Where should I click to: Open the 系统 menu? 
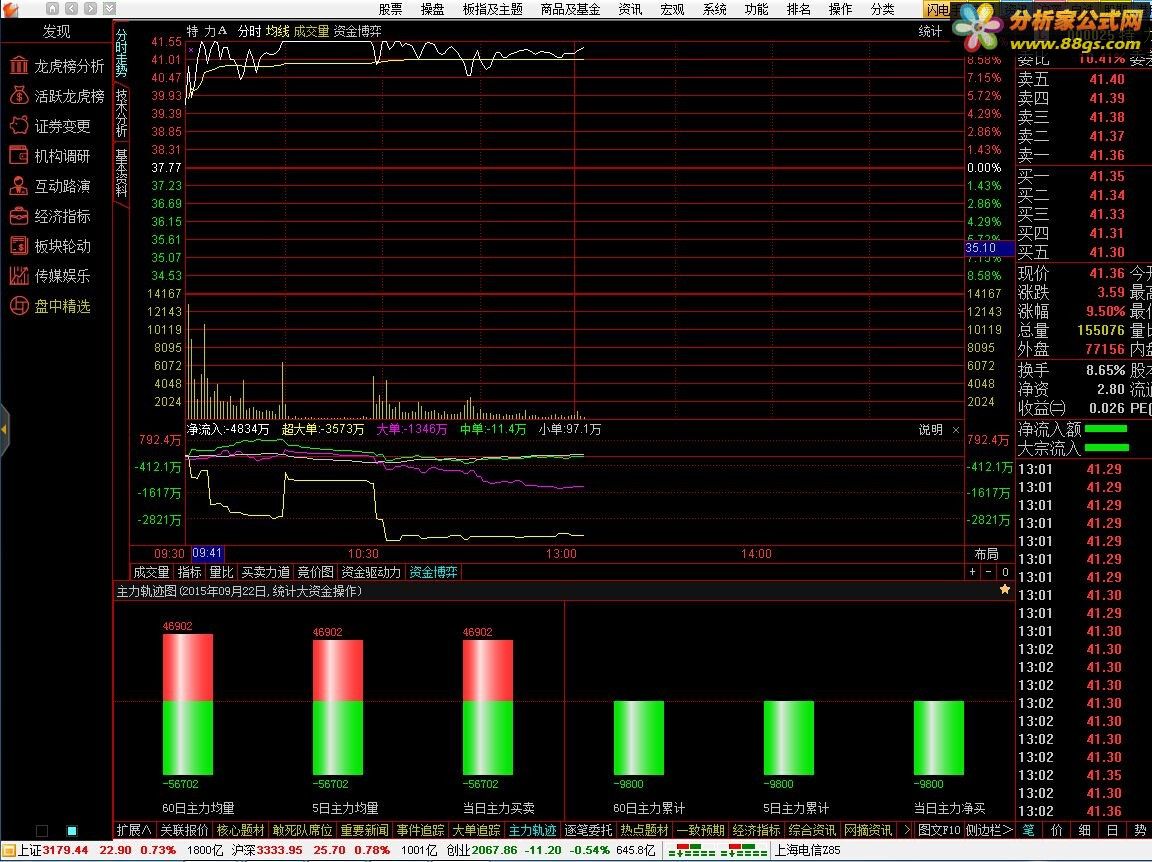[x=715, y=9]
